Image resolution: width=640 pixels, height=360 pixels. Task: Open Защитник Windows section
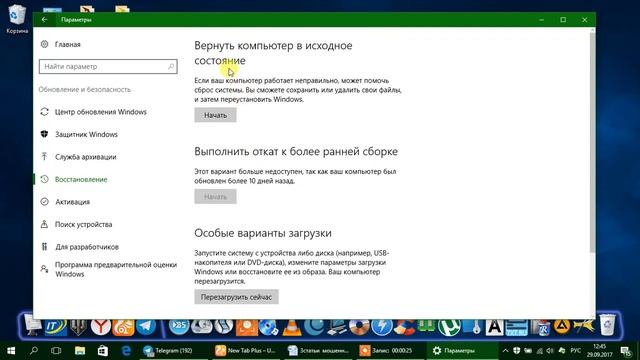[x=79, y=134]
